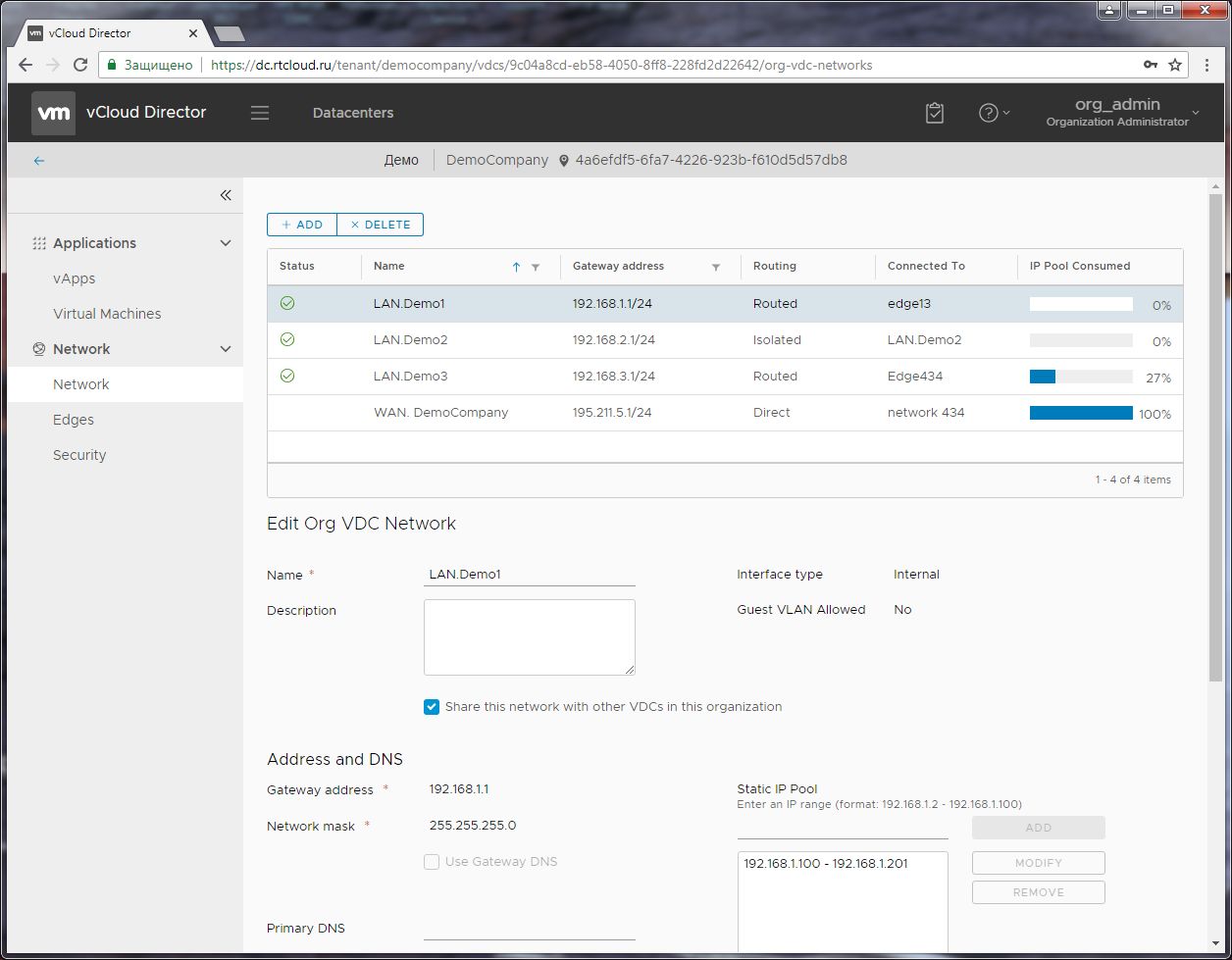Uncheck Share this network with other VDCs
Viewport: 1232px width, 960px height.
432,707
